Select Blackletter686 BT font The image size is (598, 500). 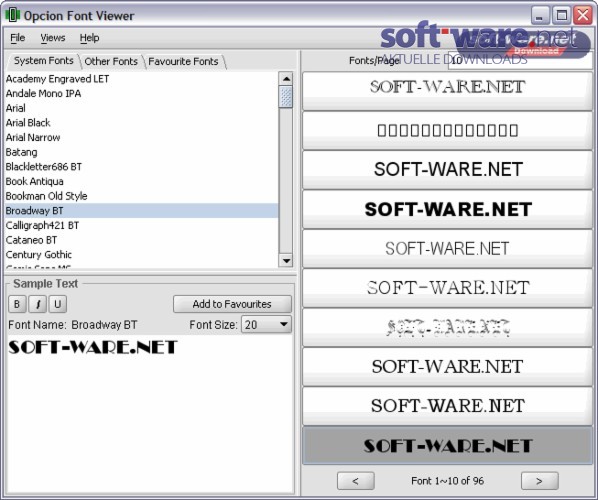pyautogui.click(x=141, y=167)
